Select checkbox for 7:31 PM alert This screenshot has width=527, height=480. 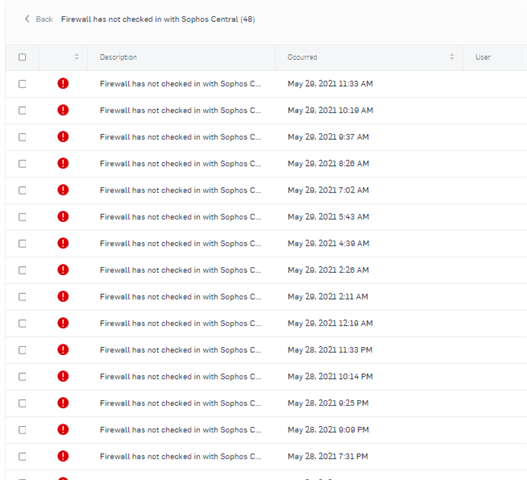[x=22, y=456]
